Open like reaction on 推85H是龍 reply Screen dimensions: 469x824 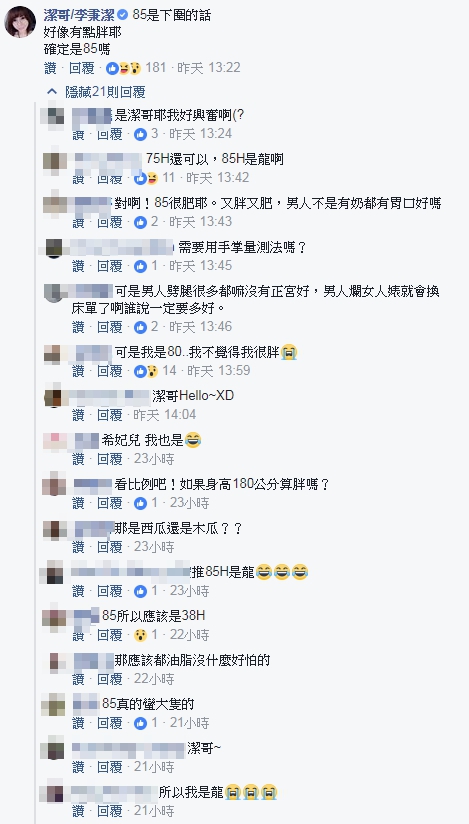coord(140,591)
